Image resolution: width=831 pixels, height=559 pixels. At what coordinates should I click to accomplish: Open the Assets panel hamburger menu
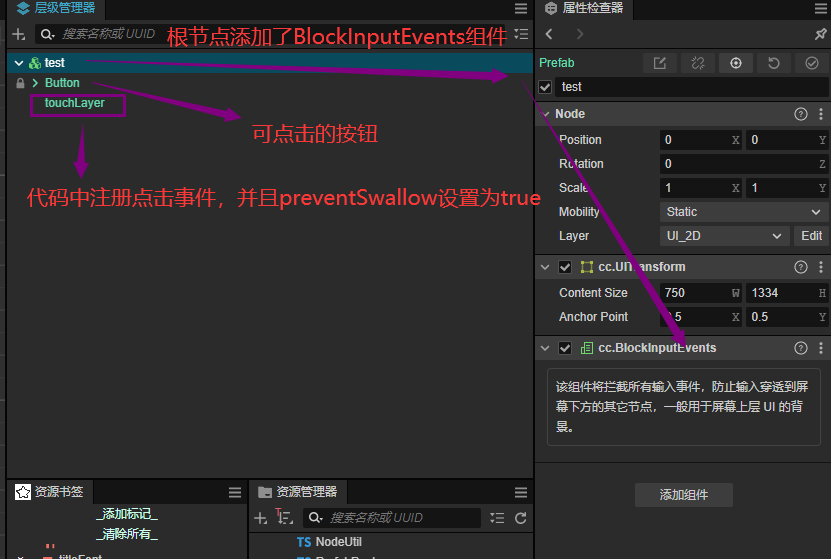click(x=521, y=492)
